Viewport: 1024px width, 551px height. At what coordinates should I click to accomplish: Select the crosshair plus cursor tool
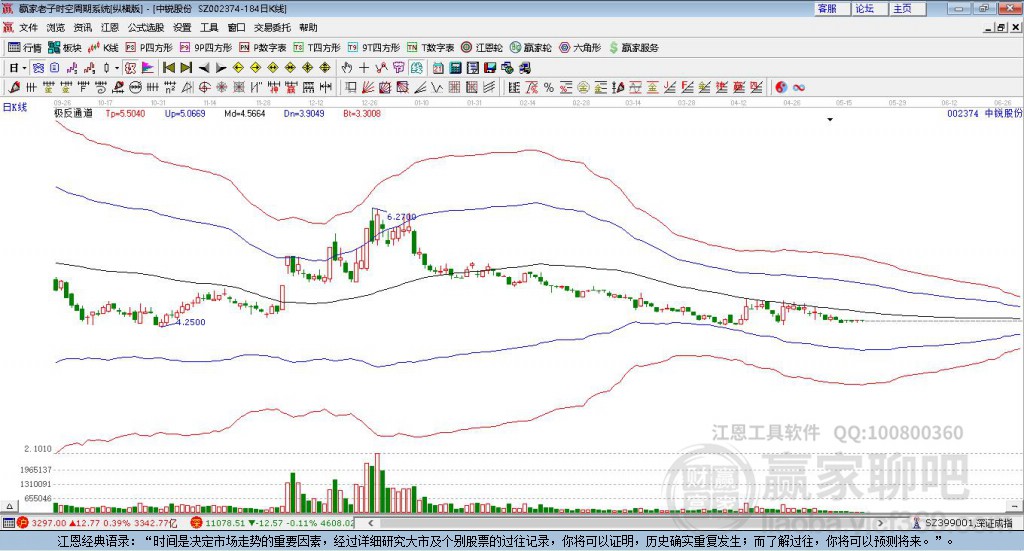(364, 68)
